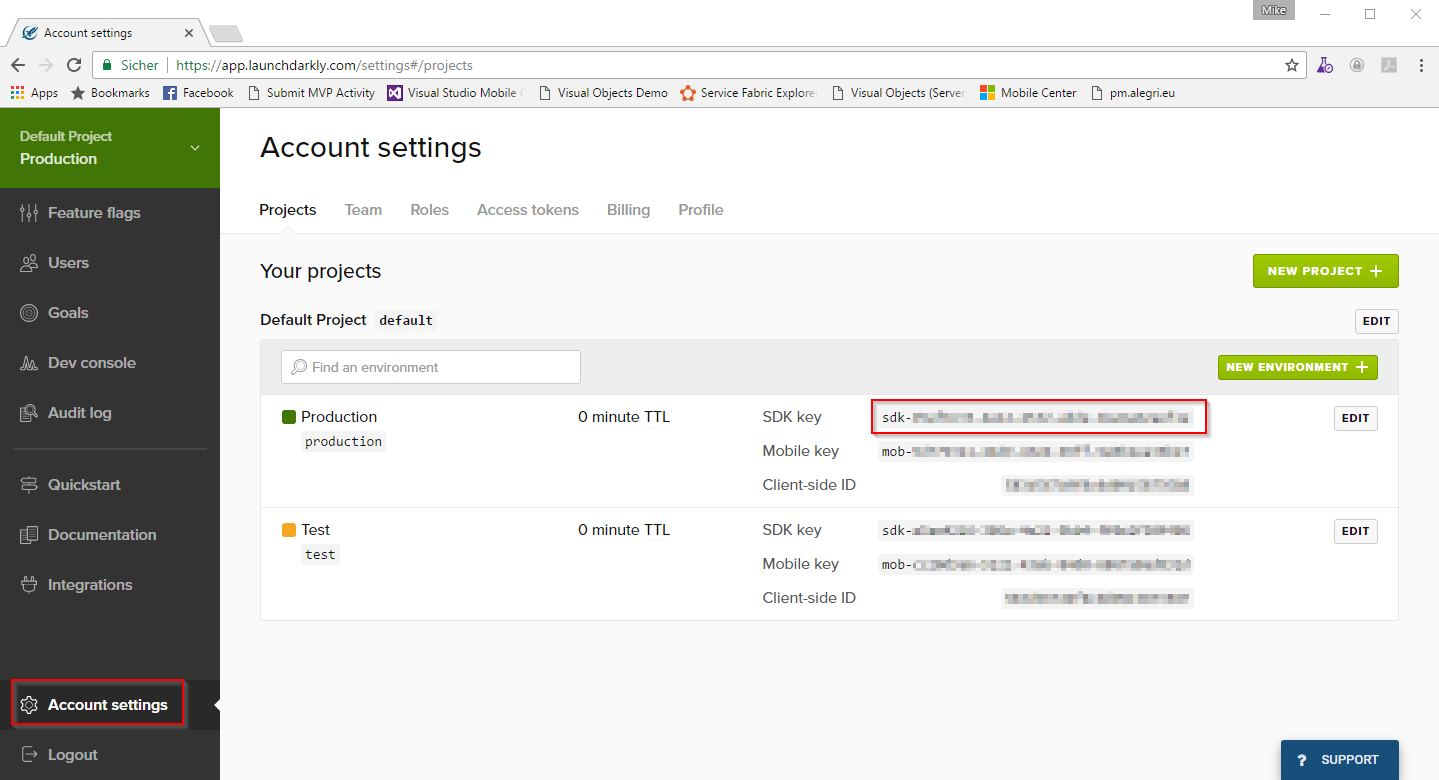Click the 'test' environment key tag
Image resolution: width=1439 pixels, height=780 pixels.
pyautogui.click(x=320, y=554)
